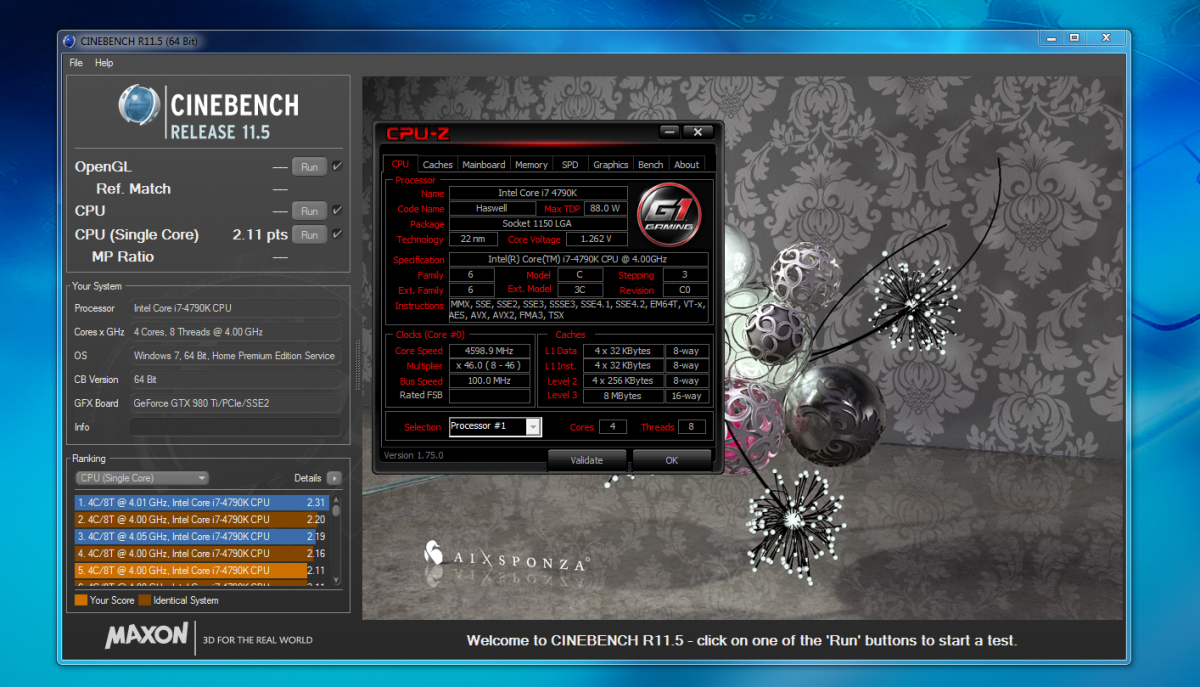Viewport: 1200px width, 687px height.
Task: Open the Mainboard tab in CPU-Z
Action: click(x=484, y=164)
